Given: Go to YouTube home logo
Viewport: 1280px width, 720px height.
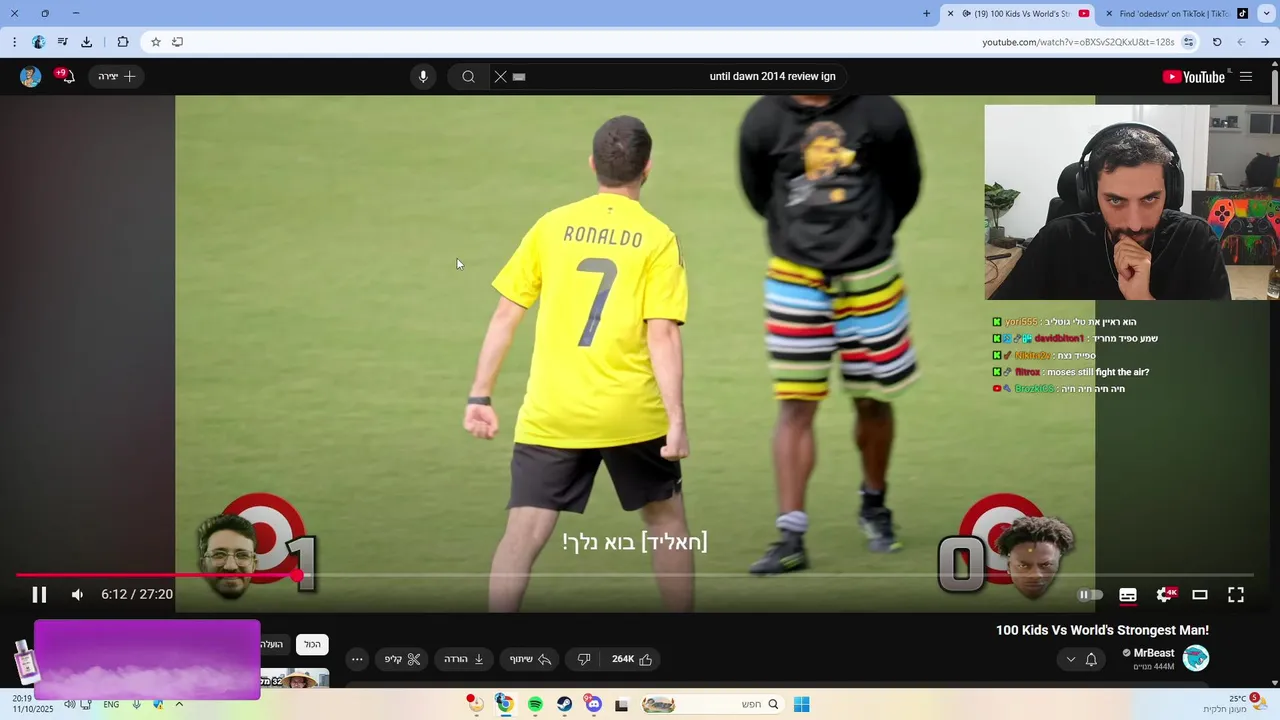Looking at the screenshot, I should [x=1193, y=77].
